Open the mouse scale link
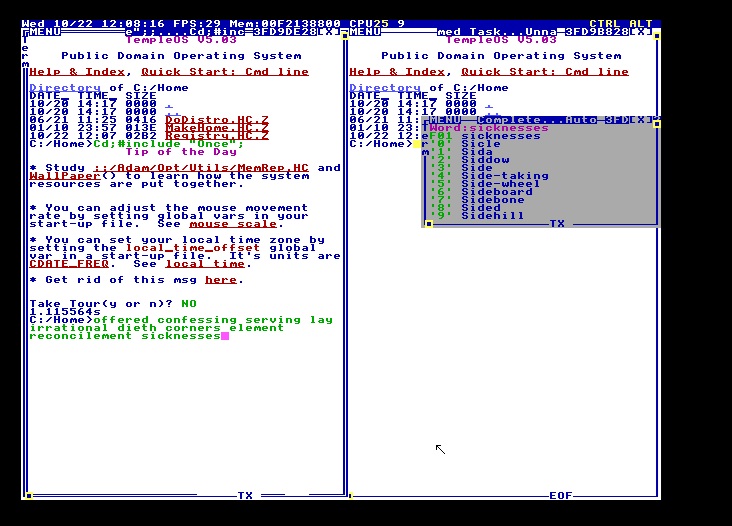The height and width of the screenshot is (526, 732). pyautogui.click(x=233, y=224)
